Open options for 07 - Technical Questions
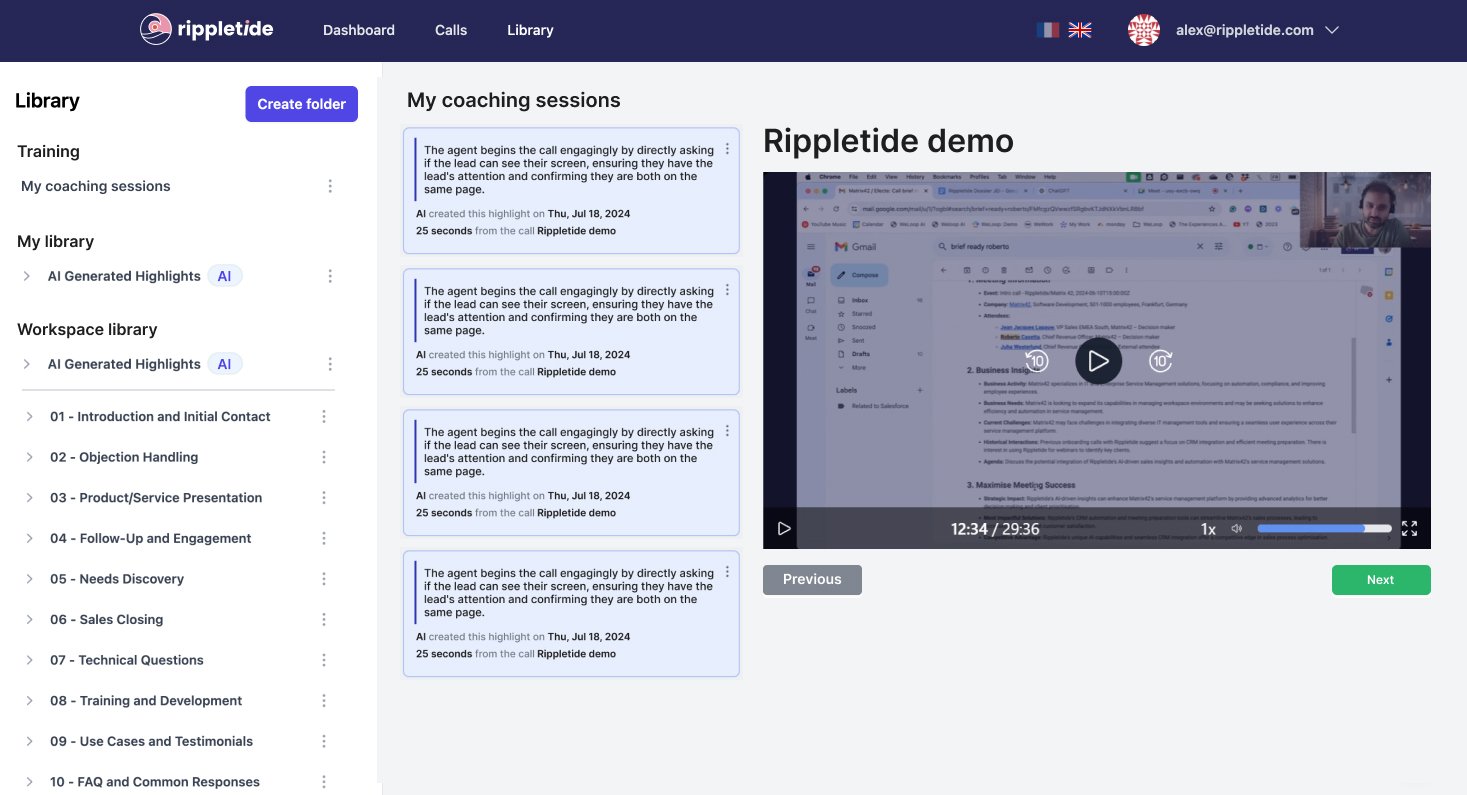 (324, 660)
